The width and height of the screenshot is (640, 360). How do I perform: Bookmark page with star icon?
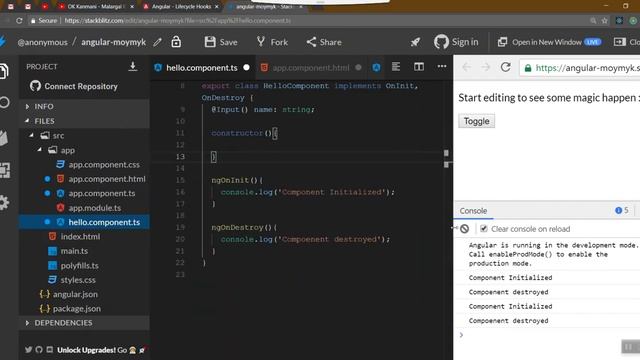pyautogui.click(x=604, y=20)
